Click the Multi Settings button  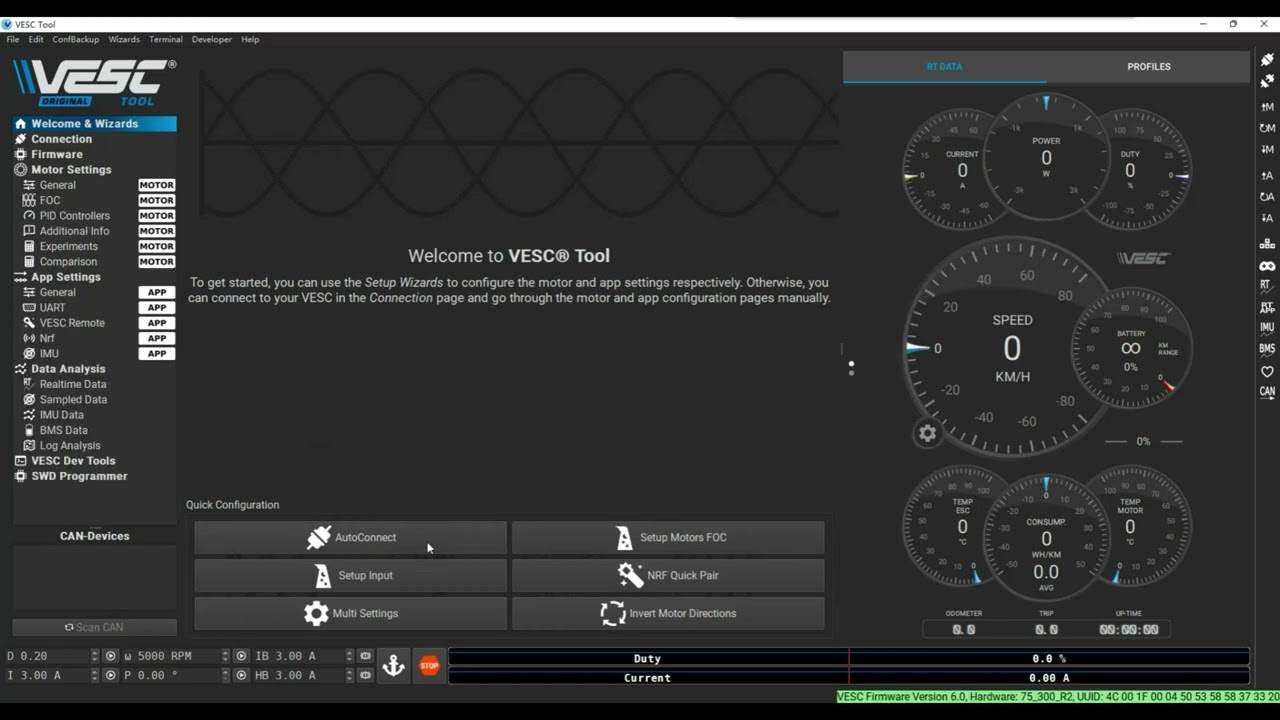click(351, 613)
